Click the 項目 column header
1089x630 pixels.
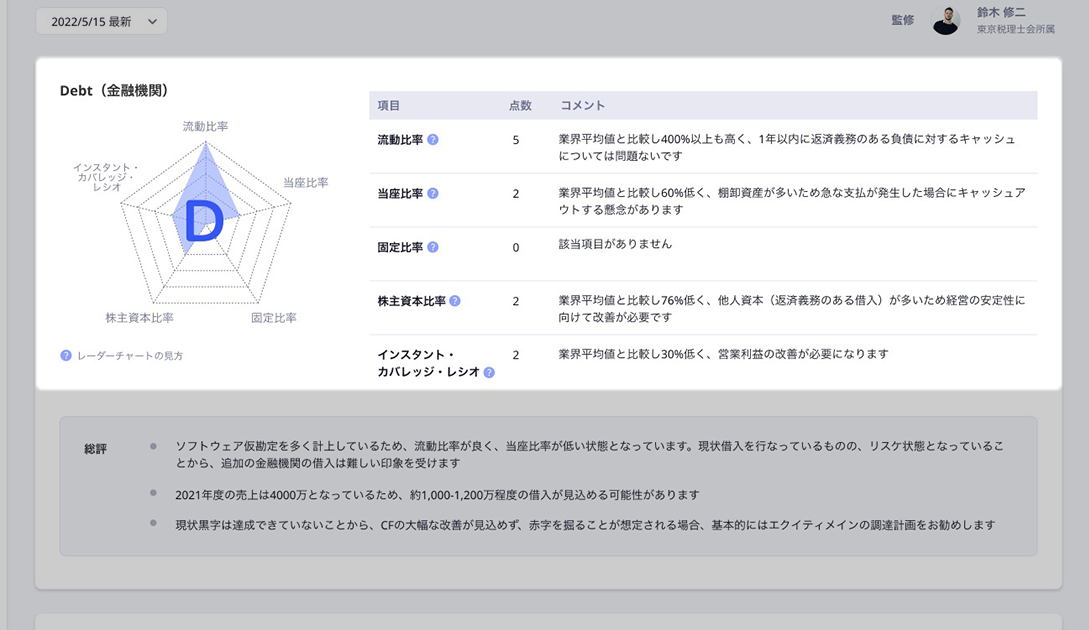click(x=389, y=105)
